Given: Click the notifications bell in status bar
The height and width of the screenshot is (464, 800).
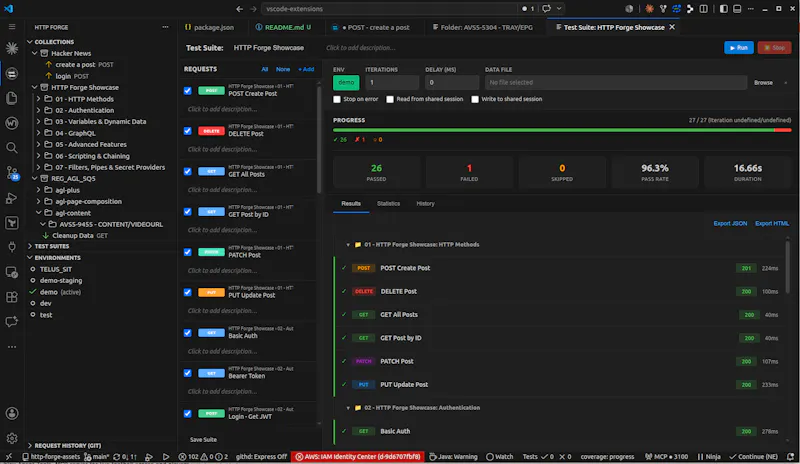Looking at the screenshot, I should [x=790, y=457].
